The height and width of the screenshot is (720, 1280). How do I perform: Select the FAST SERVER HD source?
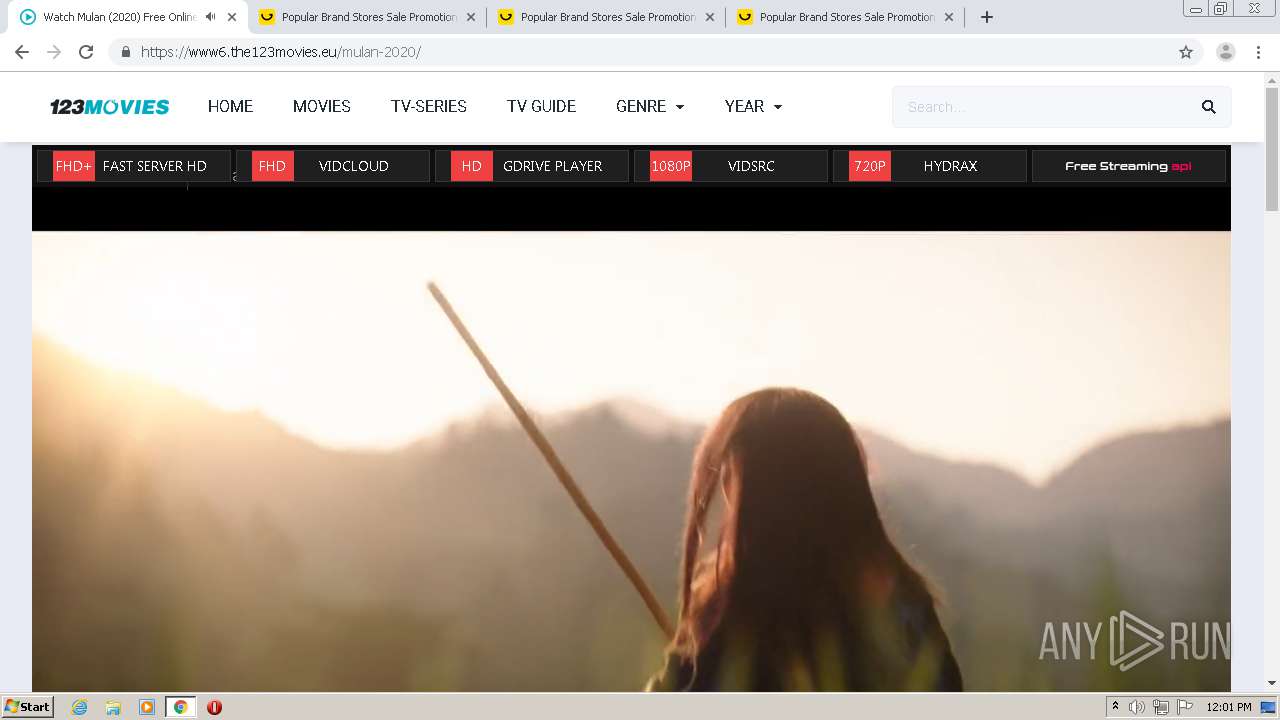pyautogui.click(x=134, y=166)
